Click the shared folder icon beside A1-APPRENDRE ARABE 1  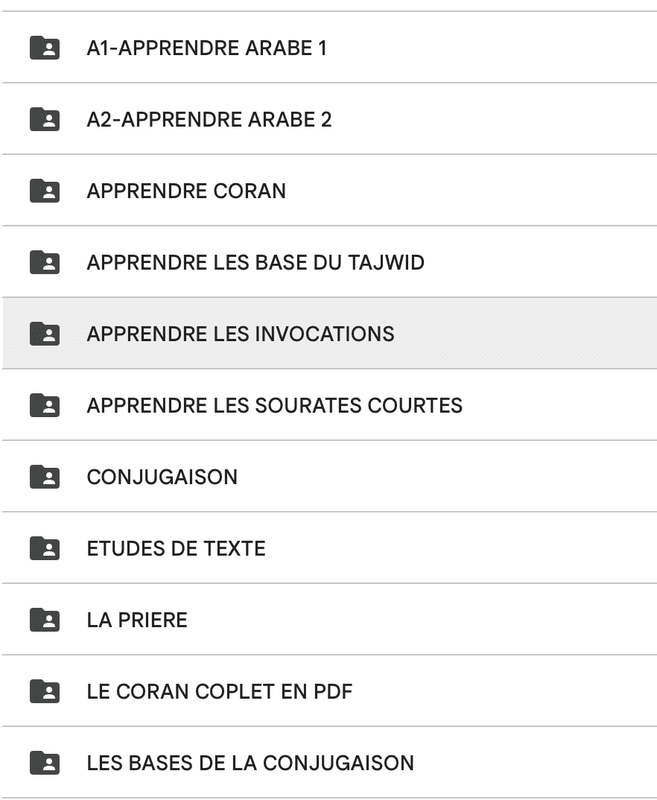[45, 47]
